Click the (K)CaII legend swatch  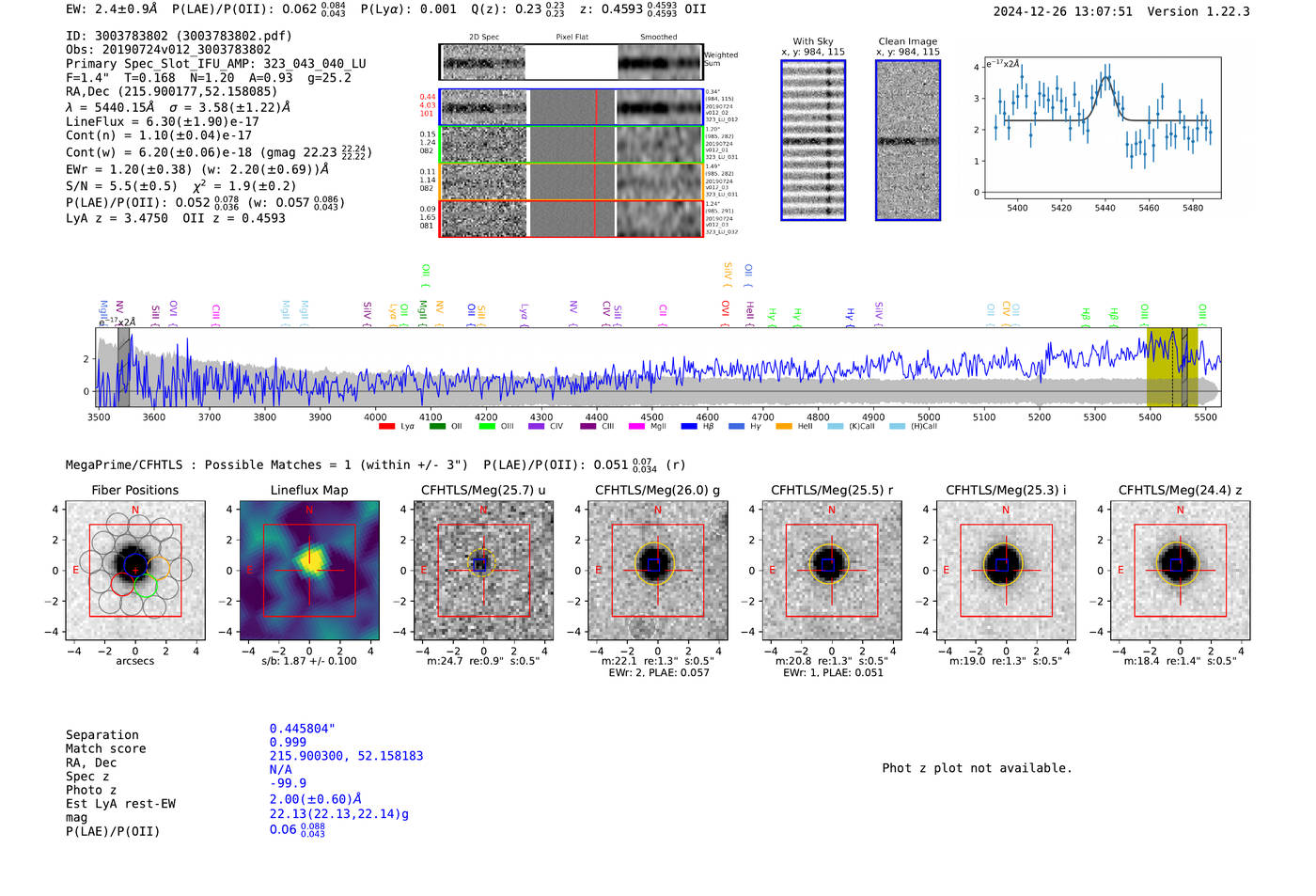(x=836, y=427)
